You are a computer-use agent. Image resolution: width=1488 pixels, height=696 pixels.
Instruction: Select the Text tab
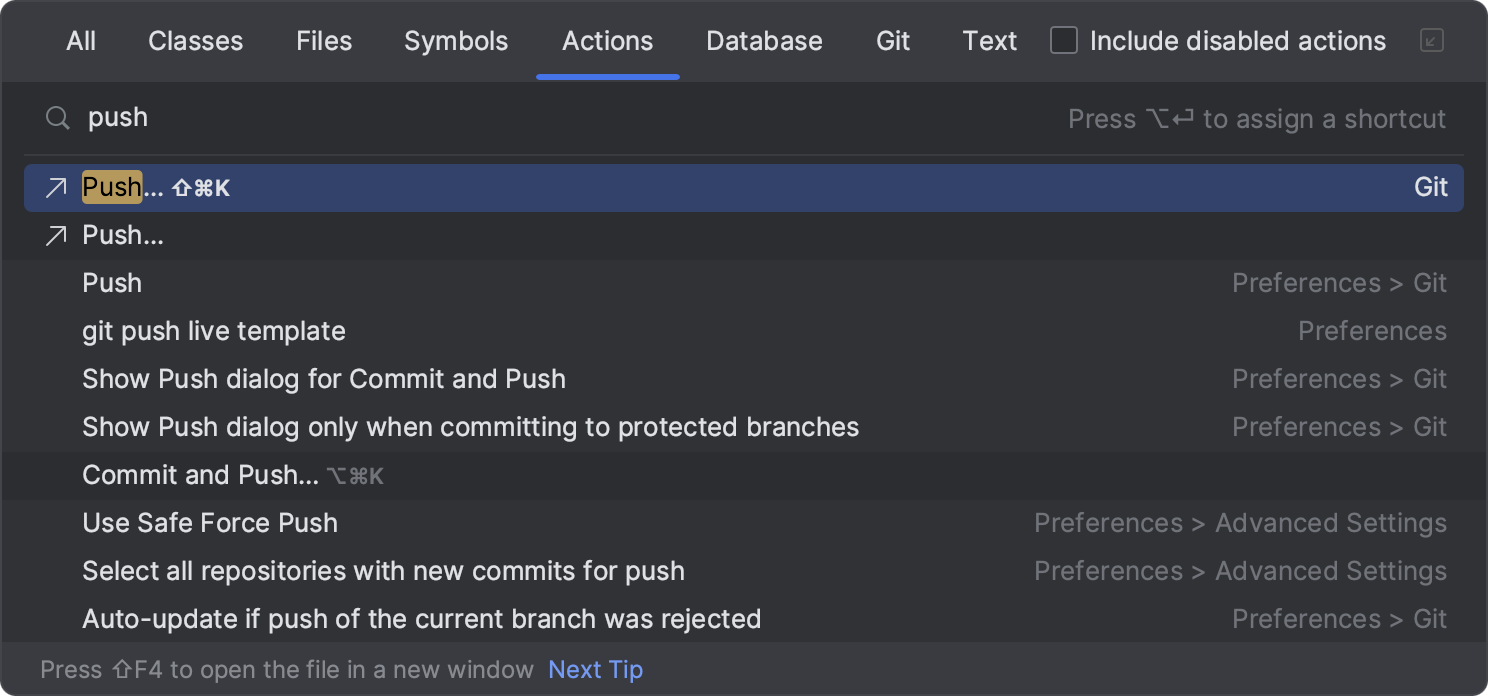coord(989,41)
